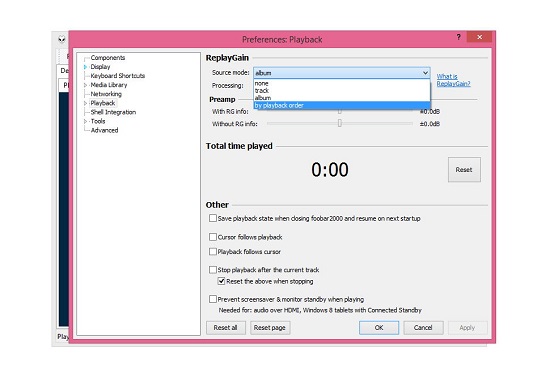Select Tools in preferences tree

coord(98,121)
